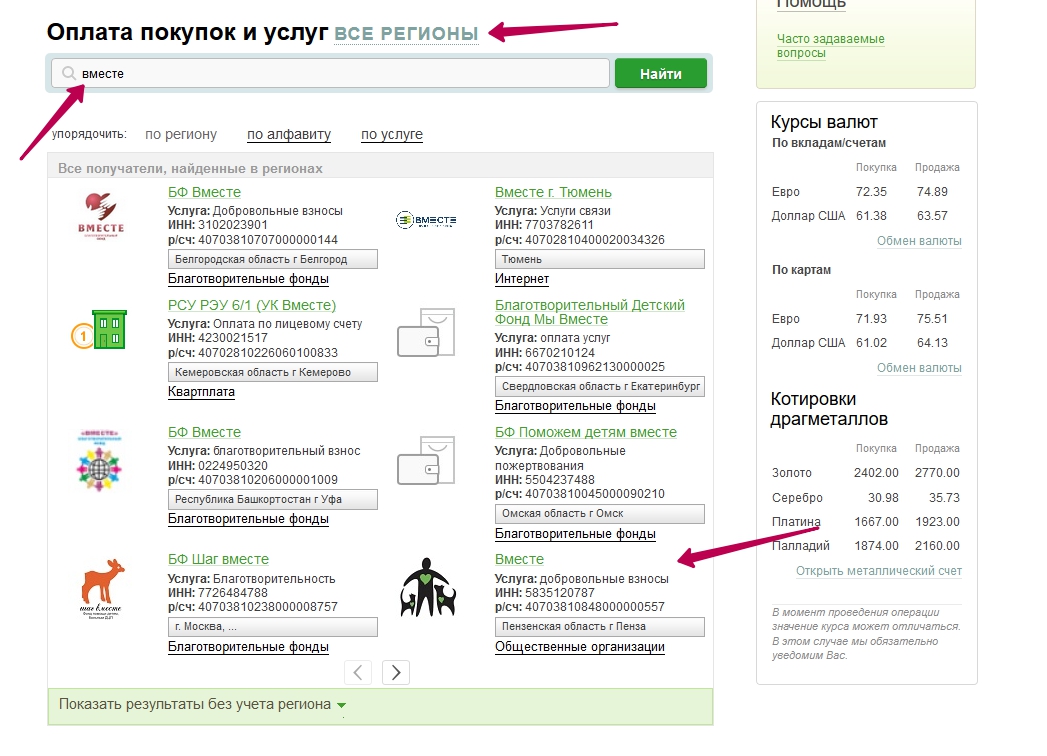1047x756 pixels.
Task: Sort recipients по услуге
Action: [392, 134]
